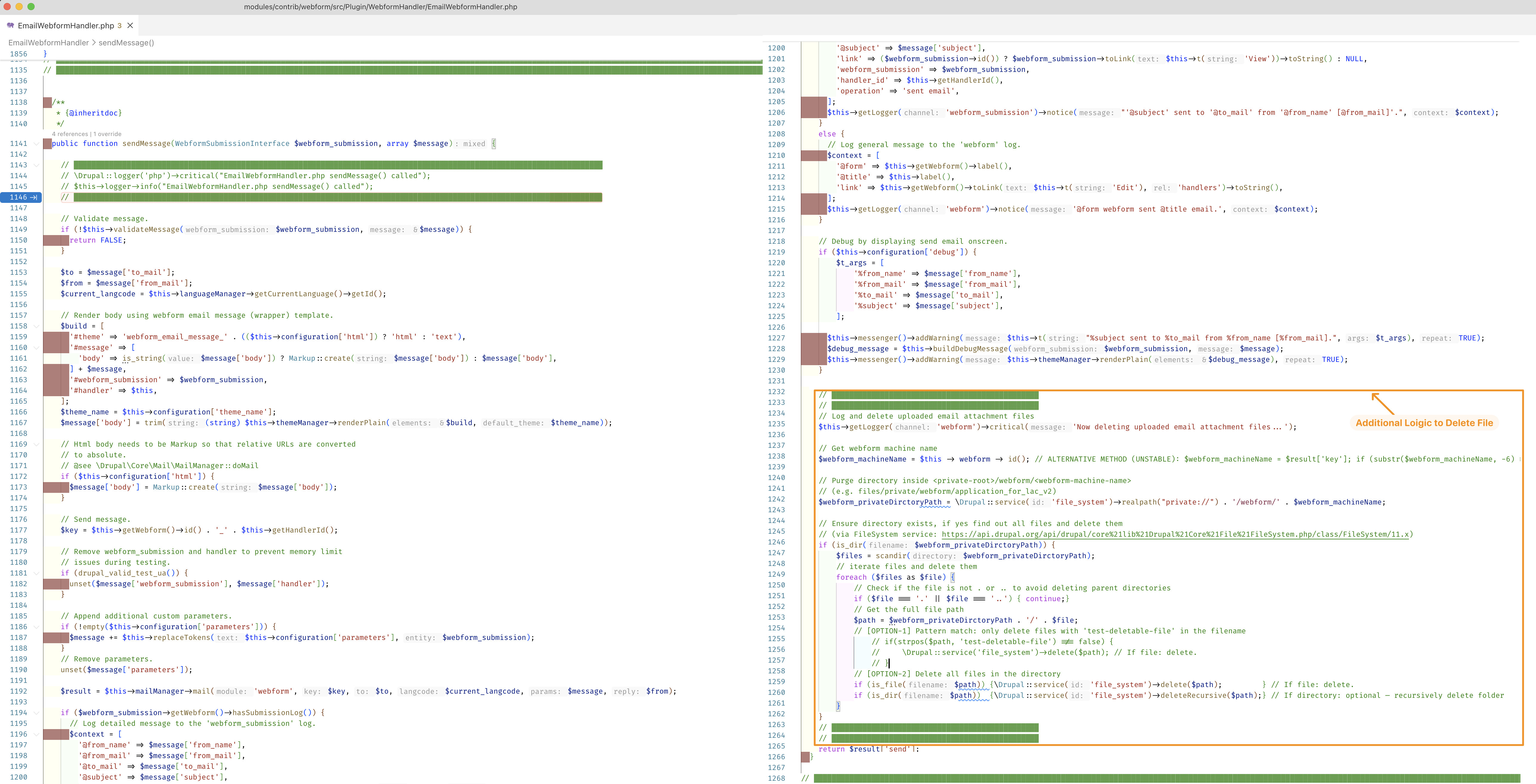
Task: Collapse the if block chevron at line 1143
Action: tap(36, 165)
